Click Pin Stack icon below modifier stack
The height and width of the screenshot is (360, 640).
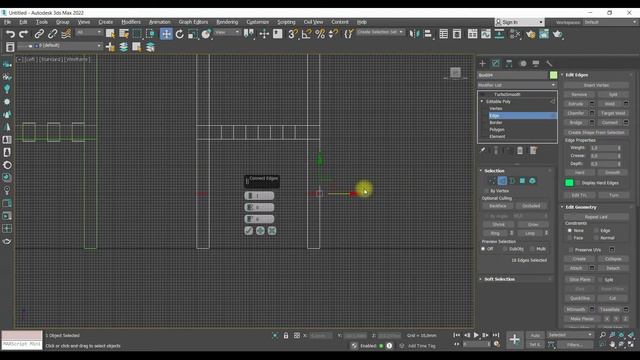pyautogui.click(x=483, y=151)
